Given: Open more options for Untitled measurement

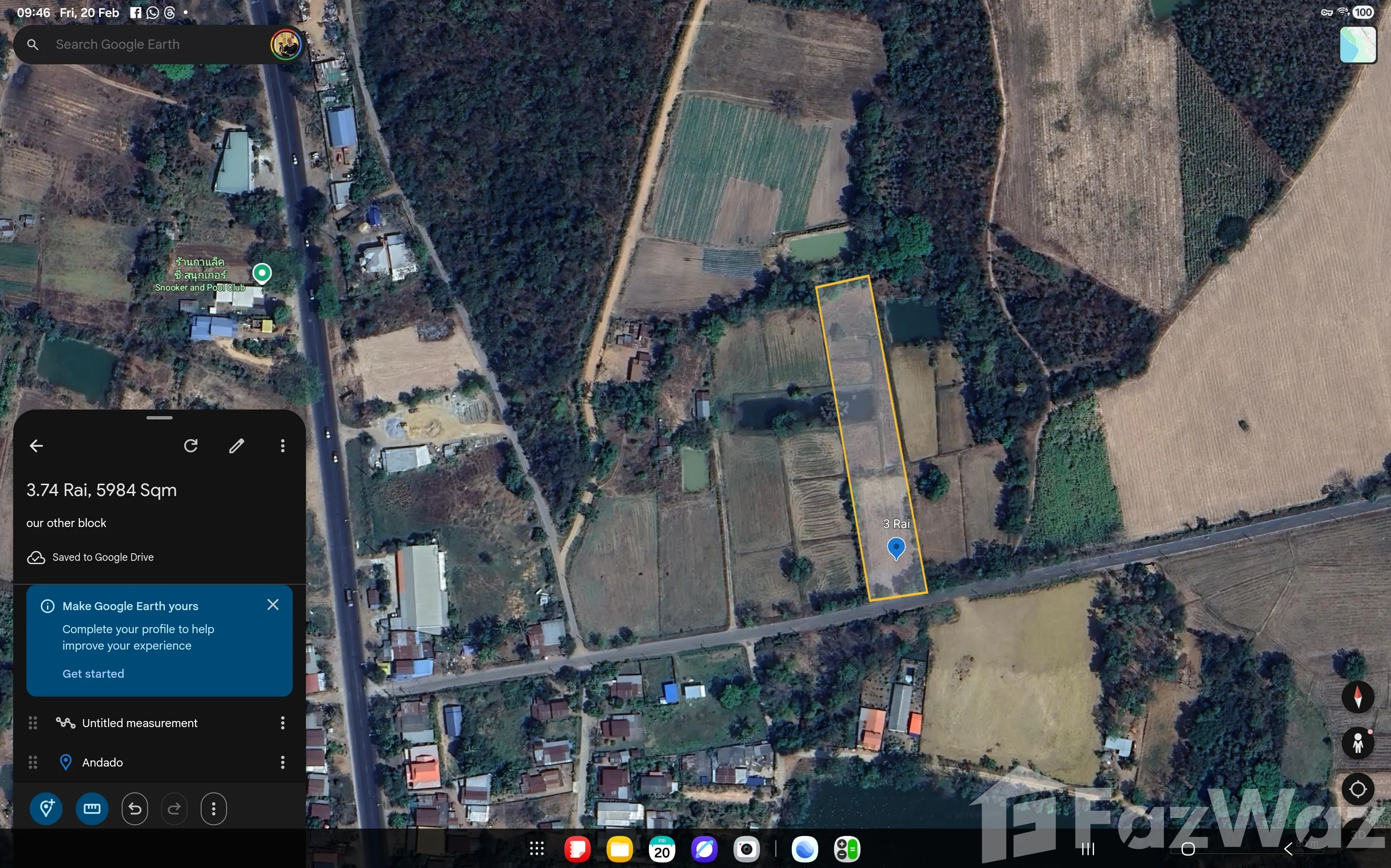Looking at the screenshot, I should click(282, 723).
